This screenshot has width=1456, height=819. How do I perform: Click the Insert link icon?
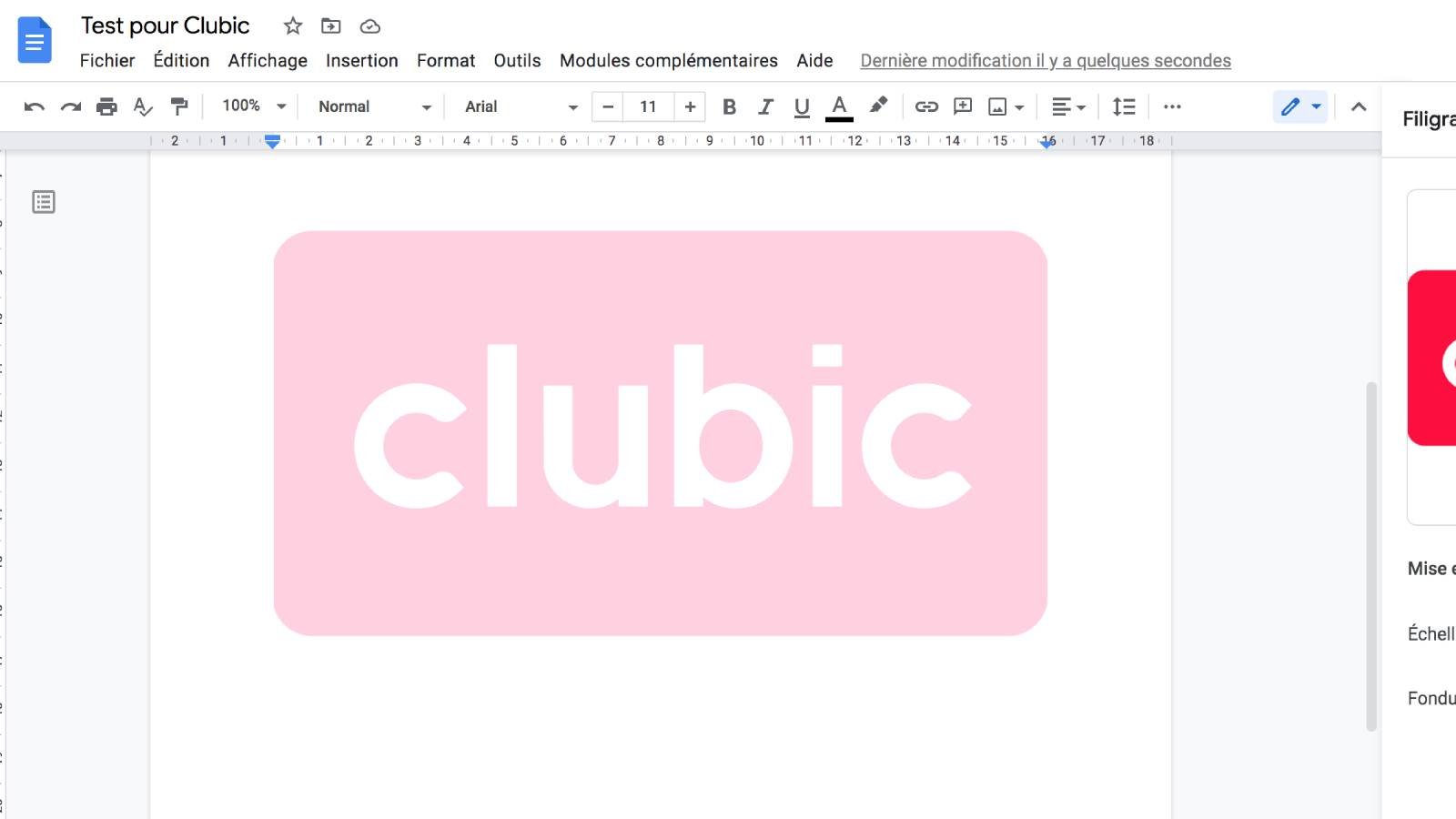pyautogui.click(x=927, y=106)
